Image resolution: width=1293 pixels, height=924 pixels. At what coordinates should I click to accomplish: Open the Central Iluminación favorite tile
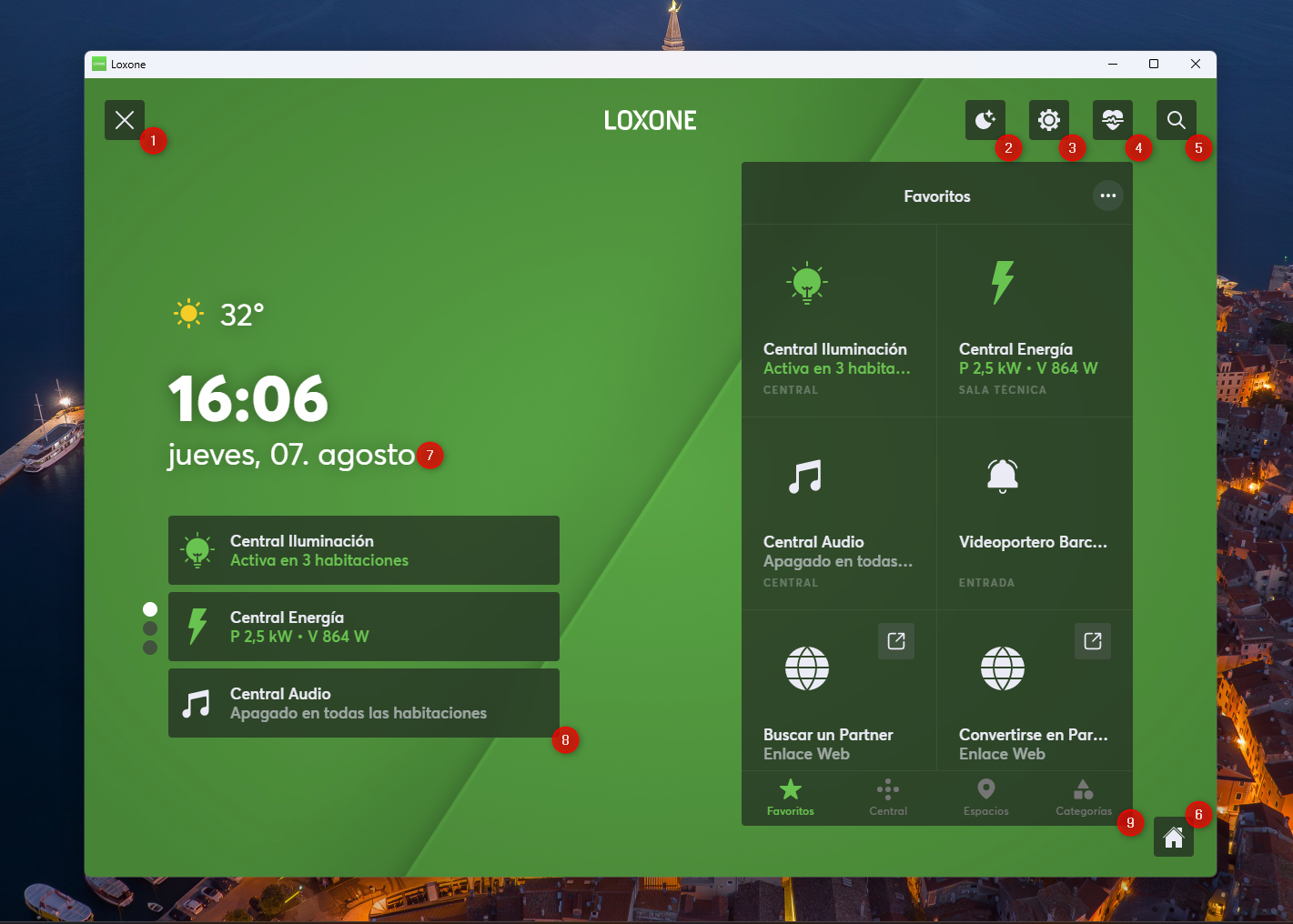pos(838,321)
